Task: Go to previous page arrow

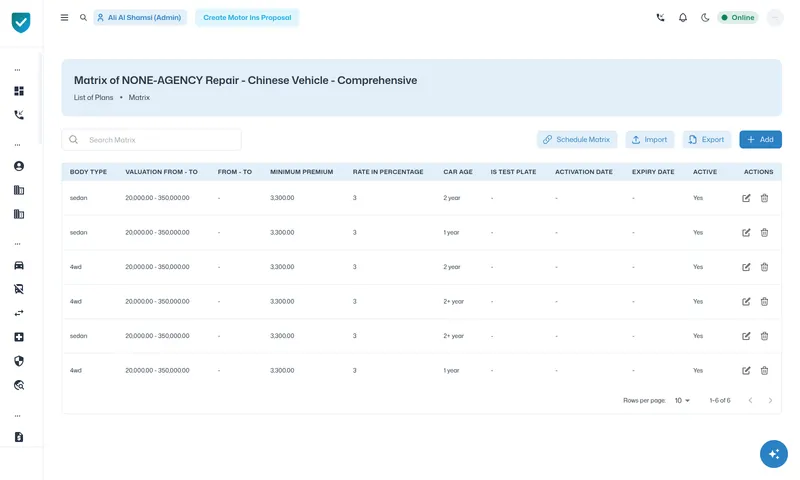Action: [750, 400]
